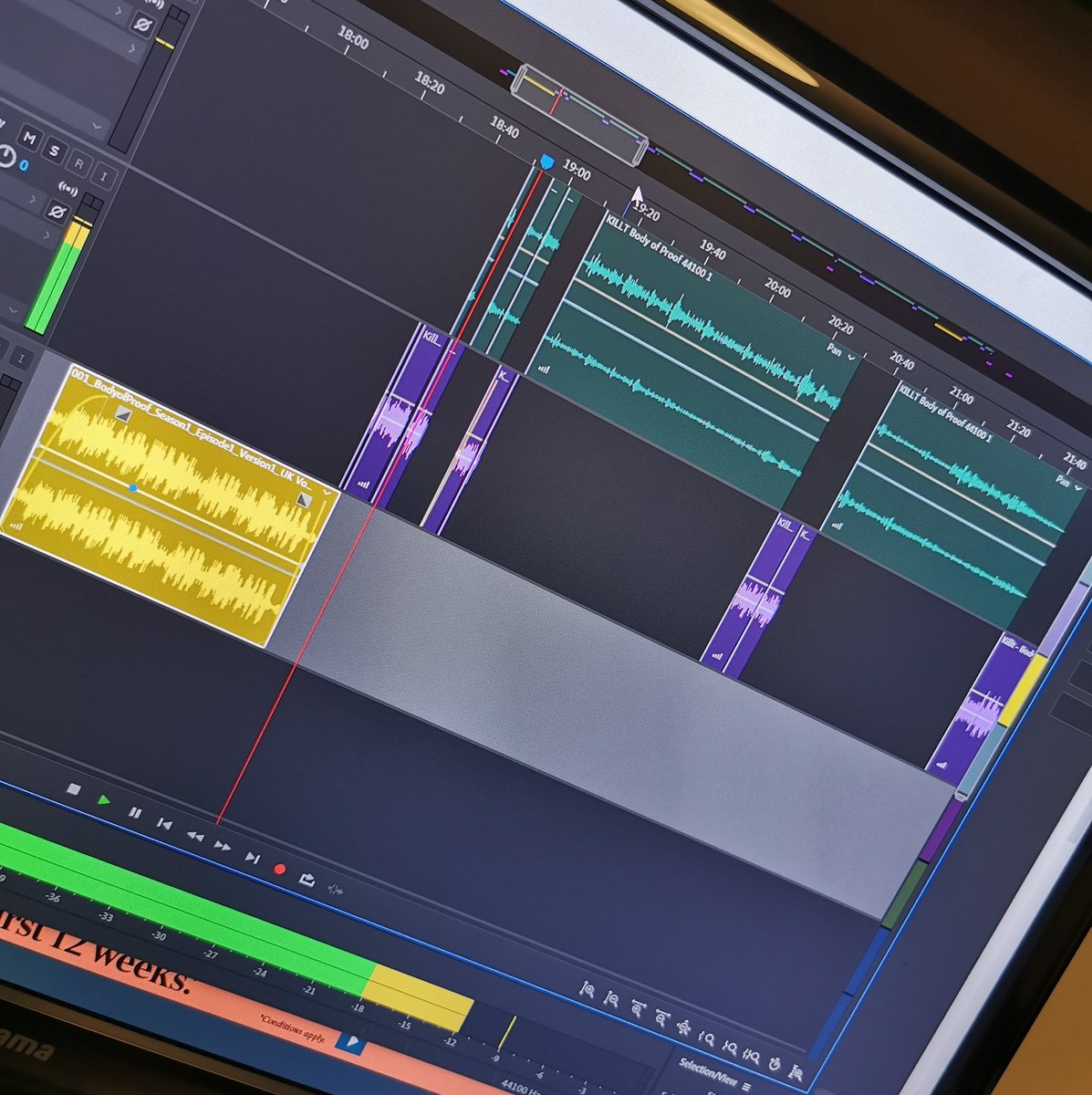1092x1095 pixels.
Task: Click the blue volume keyframe on yellow clip
Action: (x=134, y=488)
